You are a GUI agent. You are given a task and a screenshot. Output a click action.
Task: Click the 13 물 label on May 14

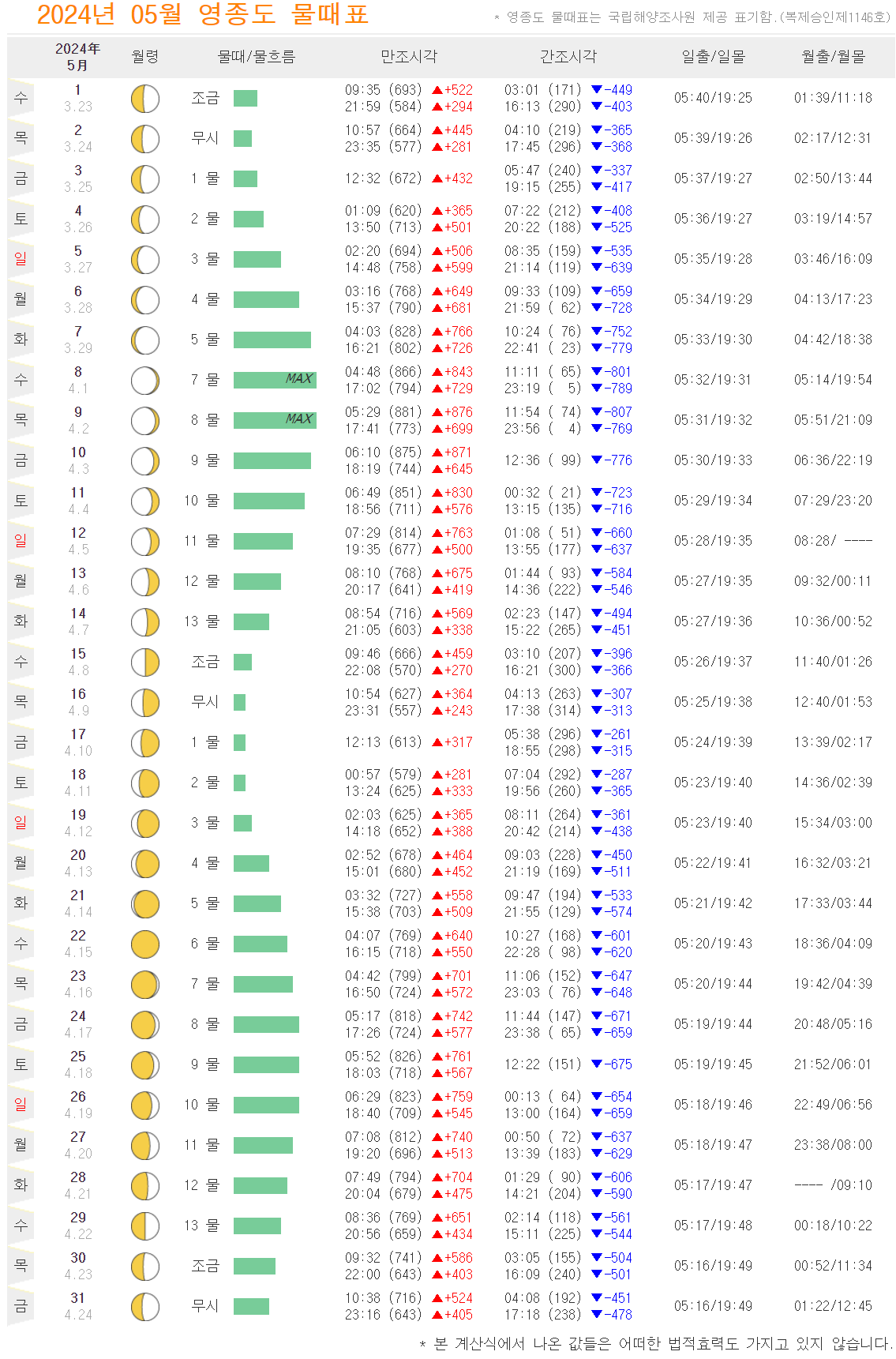tap(202, 621)
